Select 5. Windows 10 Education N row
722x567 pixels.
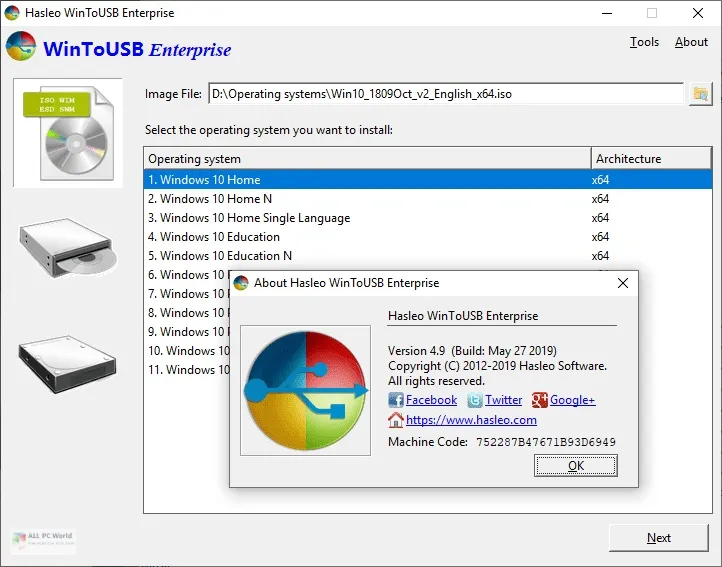click(x=428, y=256)
